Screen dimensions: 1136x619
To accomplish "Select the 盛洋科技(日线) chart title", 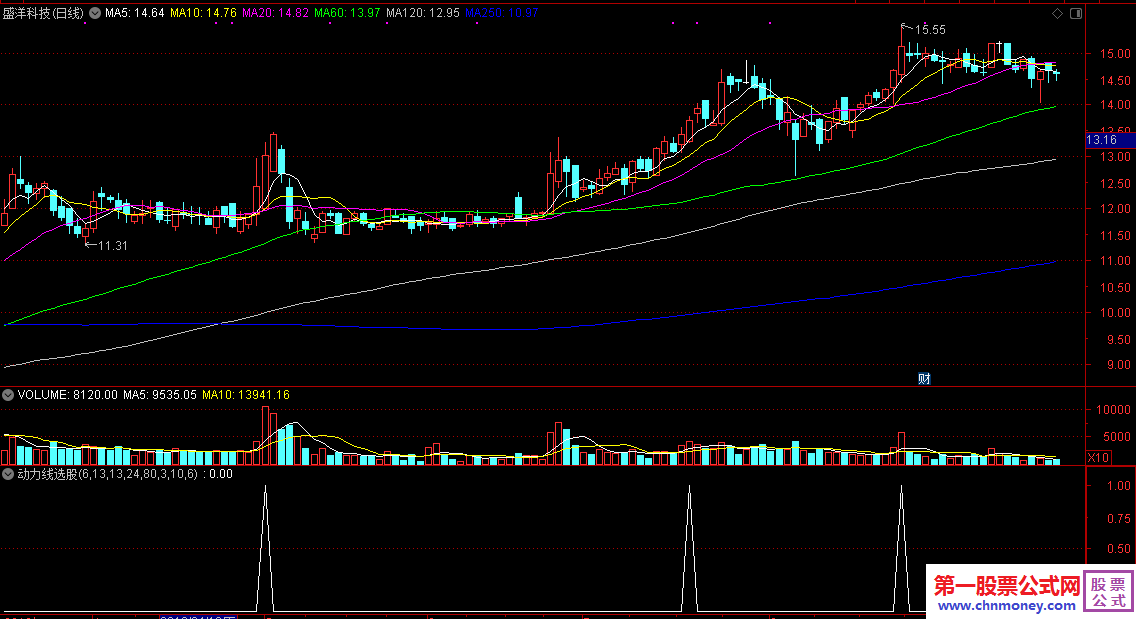I will tap(43, 13).
